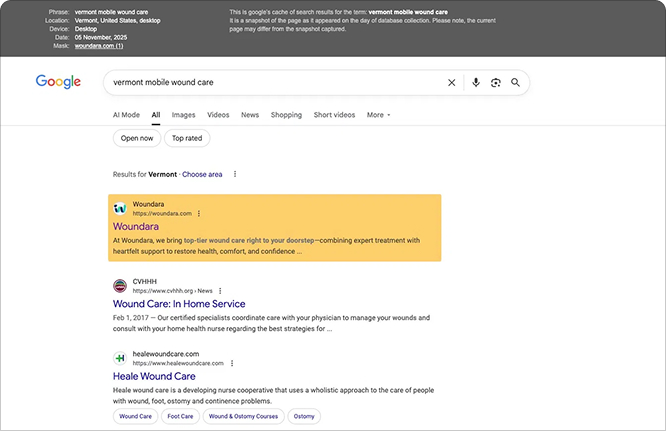Click the Choose area link
The image size is (666, 431).
(x=202, y=174)
